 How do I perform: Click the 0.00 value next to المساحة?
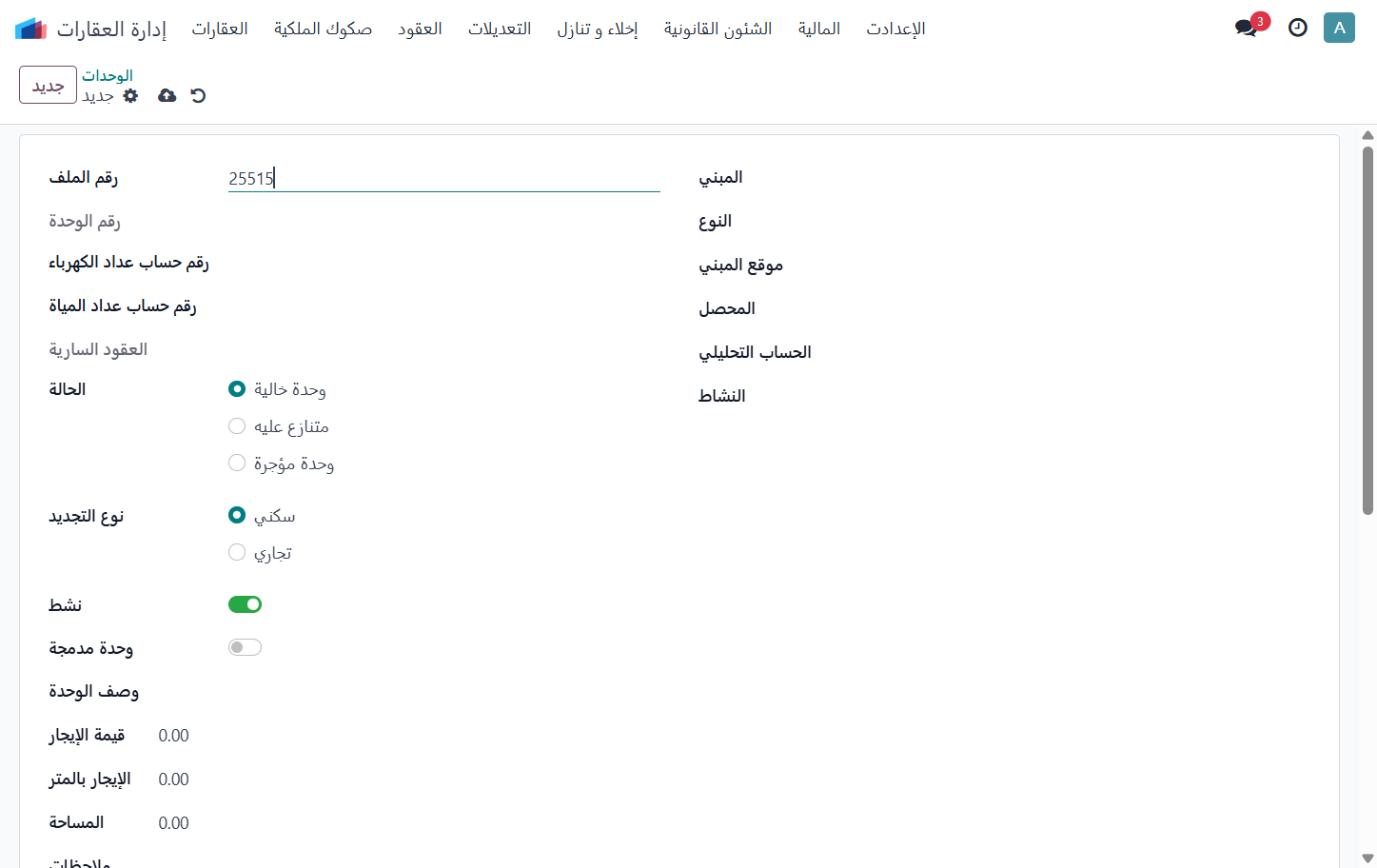tap(173, 823)
